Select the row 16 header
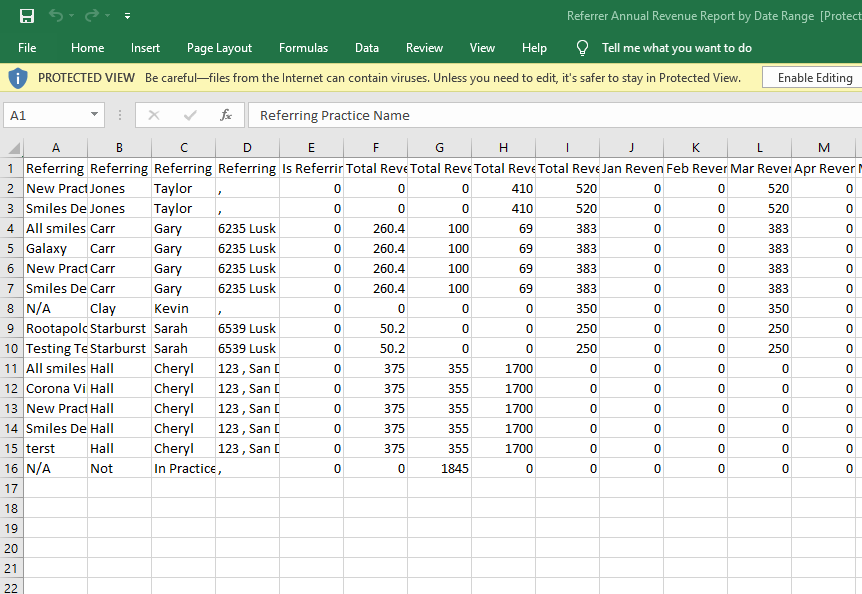The width and height of the screenshot is (862, 594). pos(12,468)
